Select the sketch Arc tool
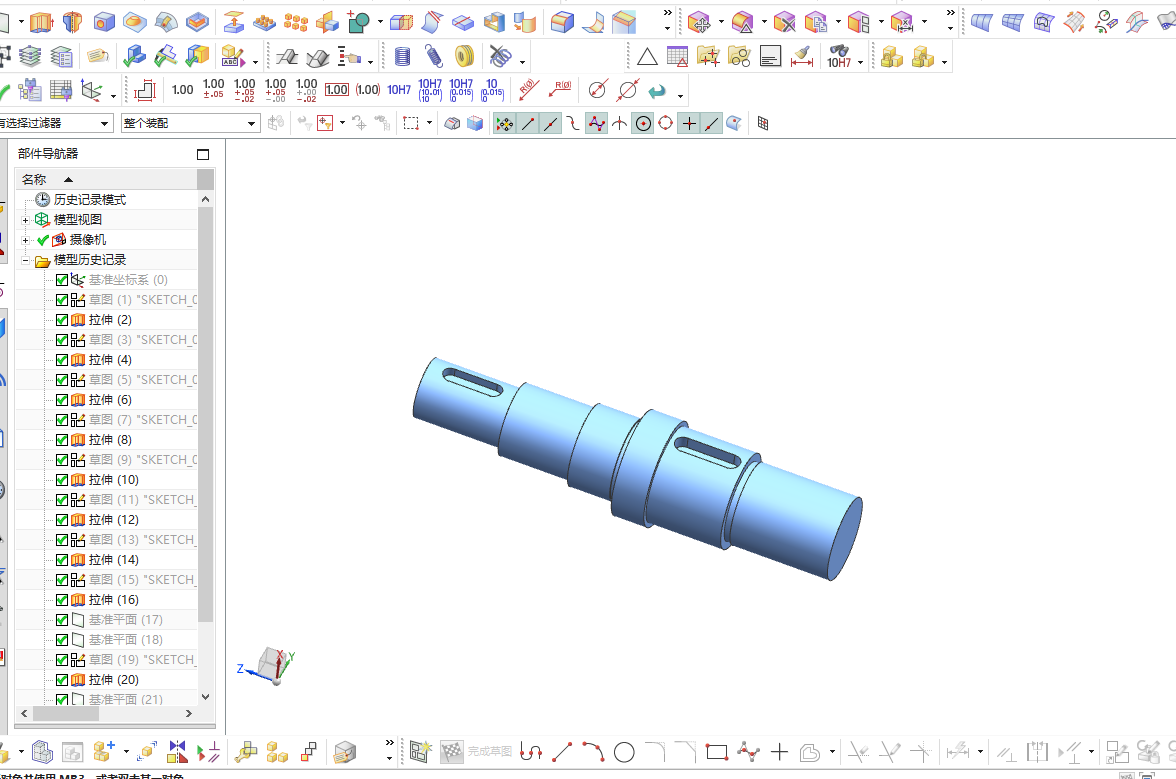The image size is (1176, 779). [593, 751]
